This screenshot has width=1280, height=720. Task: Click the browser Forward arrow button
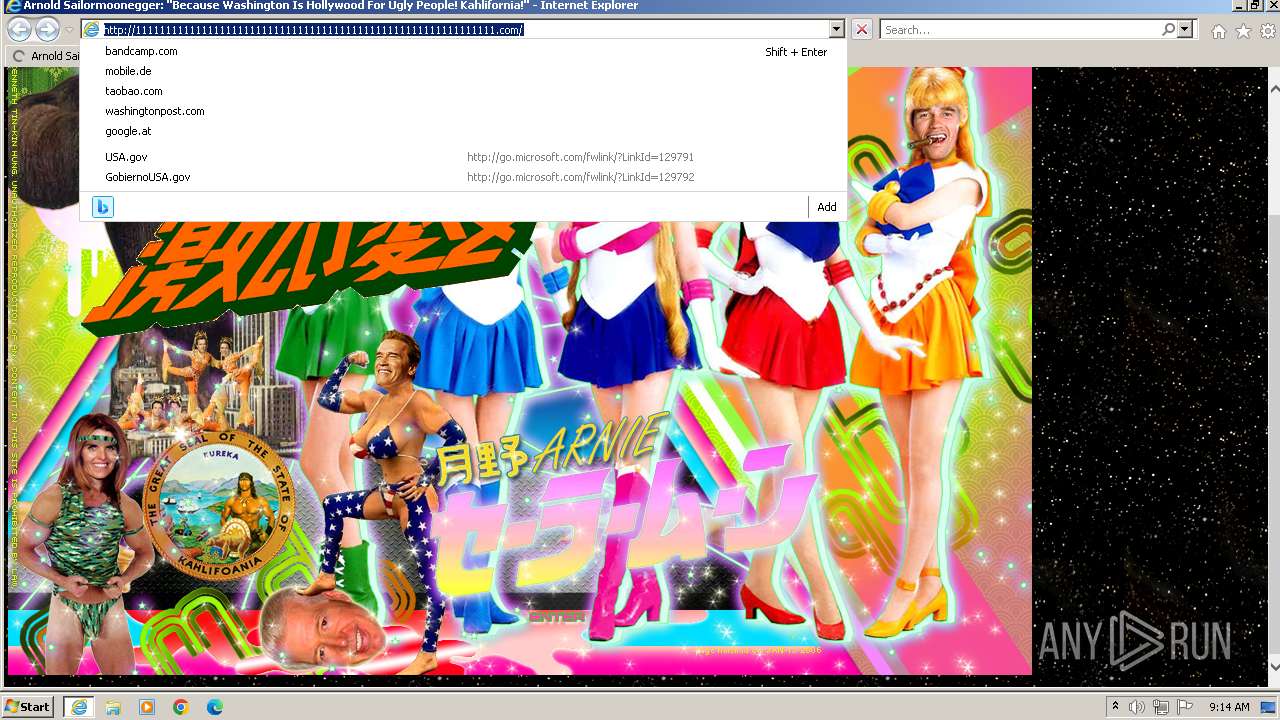coord(47,30)
